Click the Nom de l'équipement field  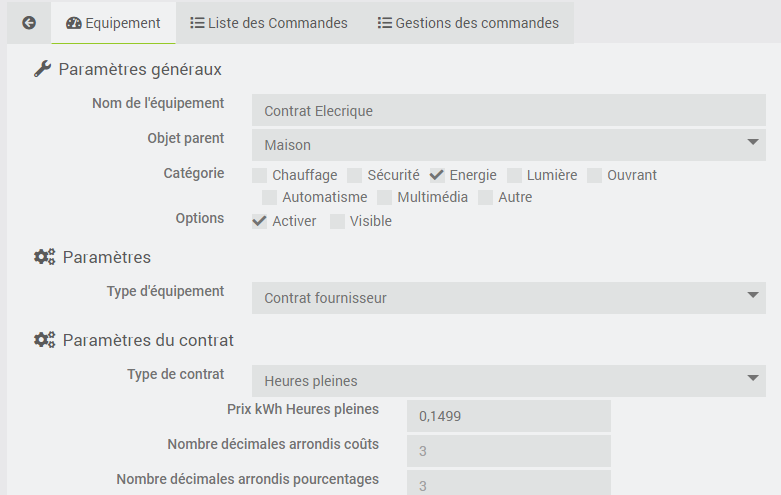(x=509, y=111)
